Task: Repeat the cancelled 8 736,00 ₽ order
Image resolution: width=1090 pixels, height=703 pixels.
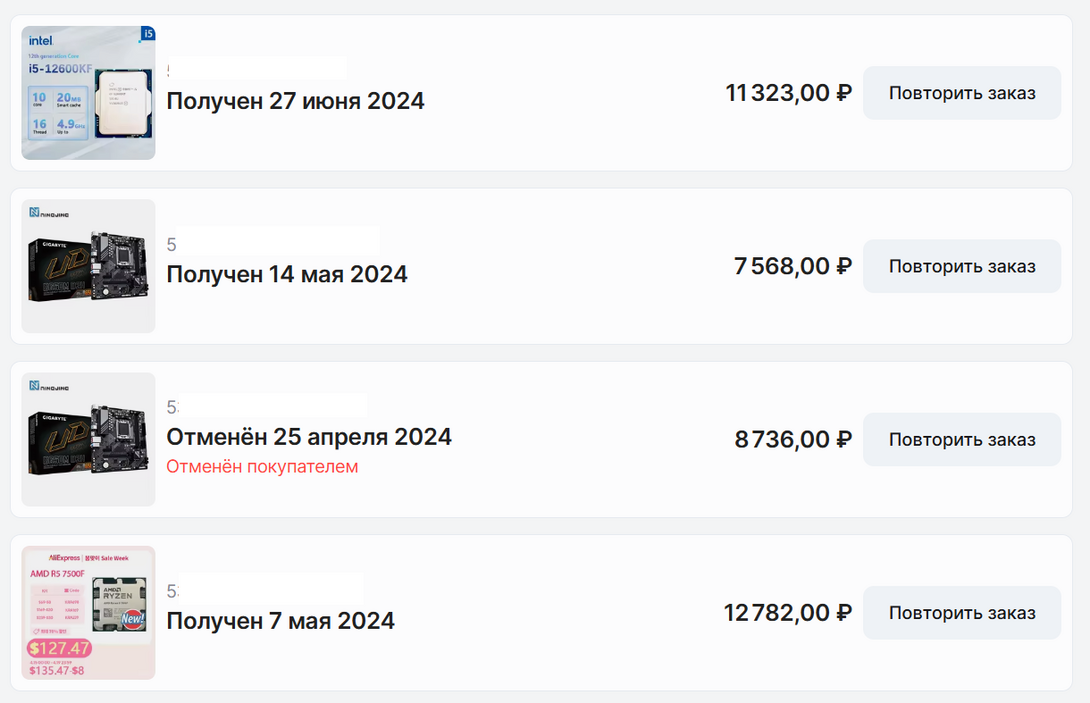Action: (x=961, y=440)
